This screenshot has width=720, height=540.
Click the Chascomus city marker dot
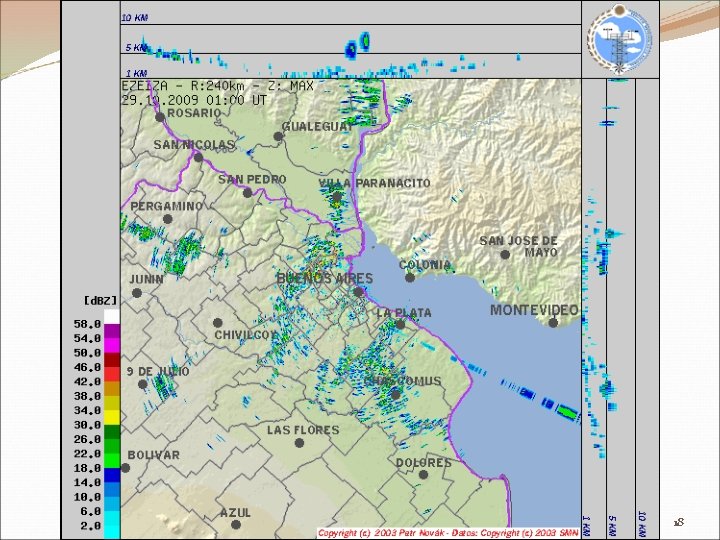point(395,394)
